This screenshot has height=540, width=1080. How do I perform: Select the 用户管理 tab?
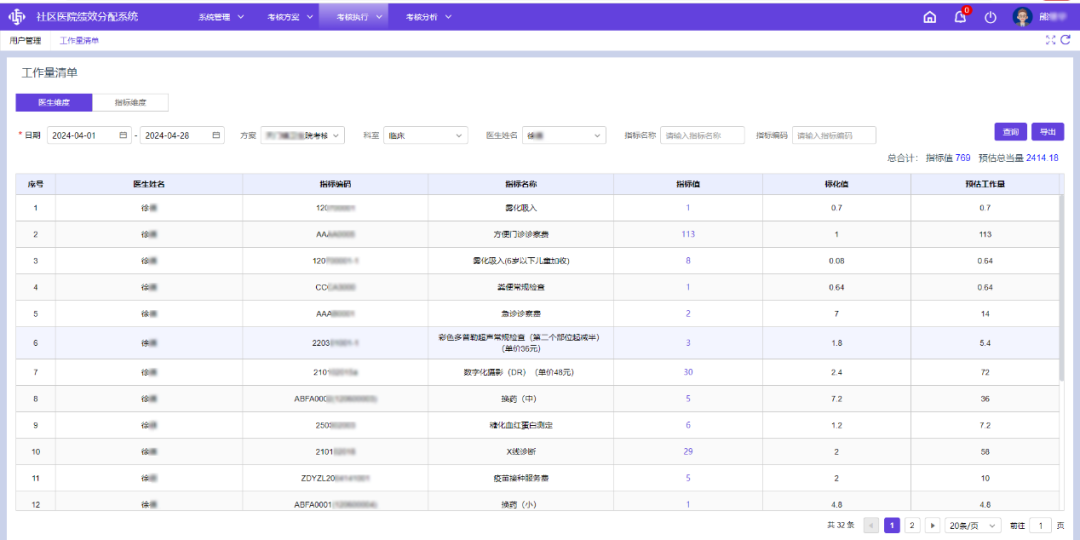pos(25,41)
